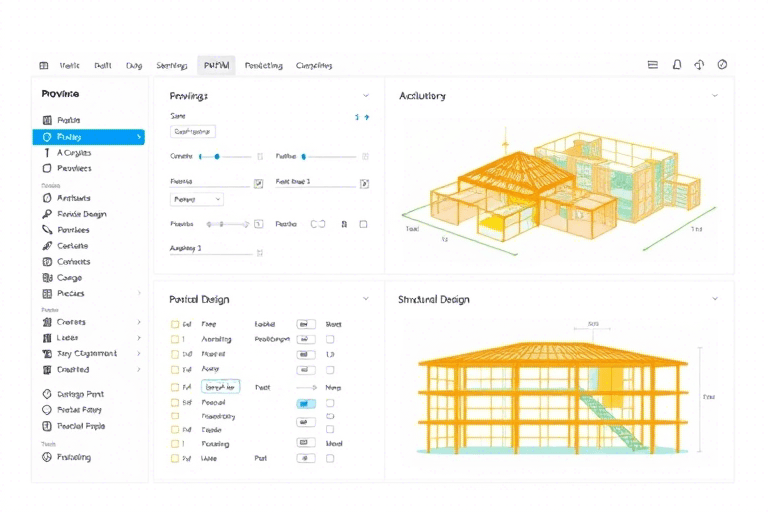Image resolution: width=768 pixels, height=512 pixels.
Task: Click the Cometa slider handle
Action: (x=219, y=156)
